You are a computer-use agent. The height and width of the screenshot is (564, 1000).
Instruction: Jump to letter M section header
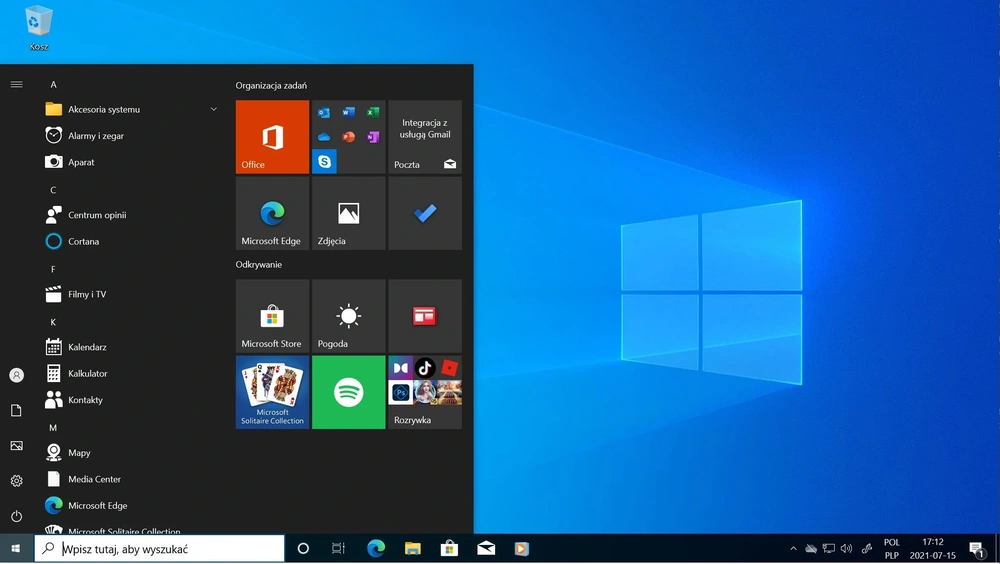coord(54,427)
